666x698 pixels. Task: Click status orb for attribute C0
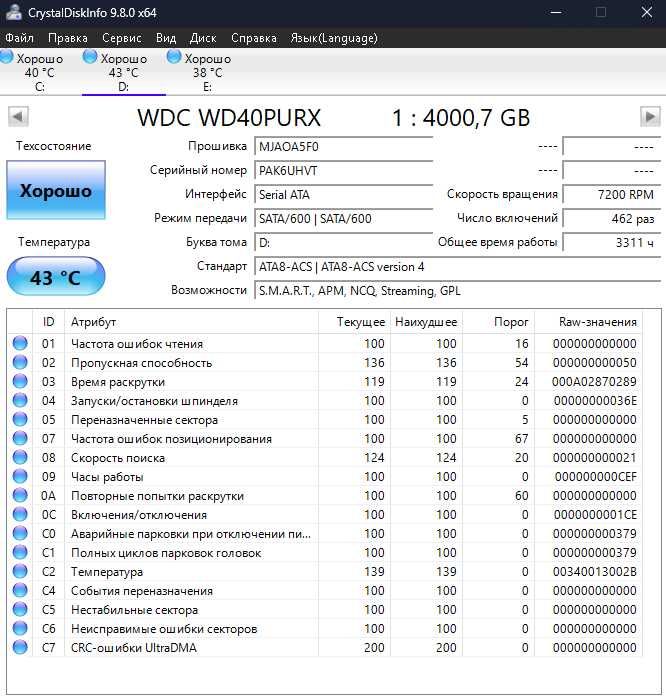tap(20, 533)
